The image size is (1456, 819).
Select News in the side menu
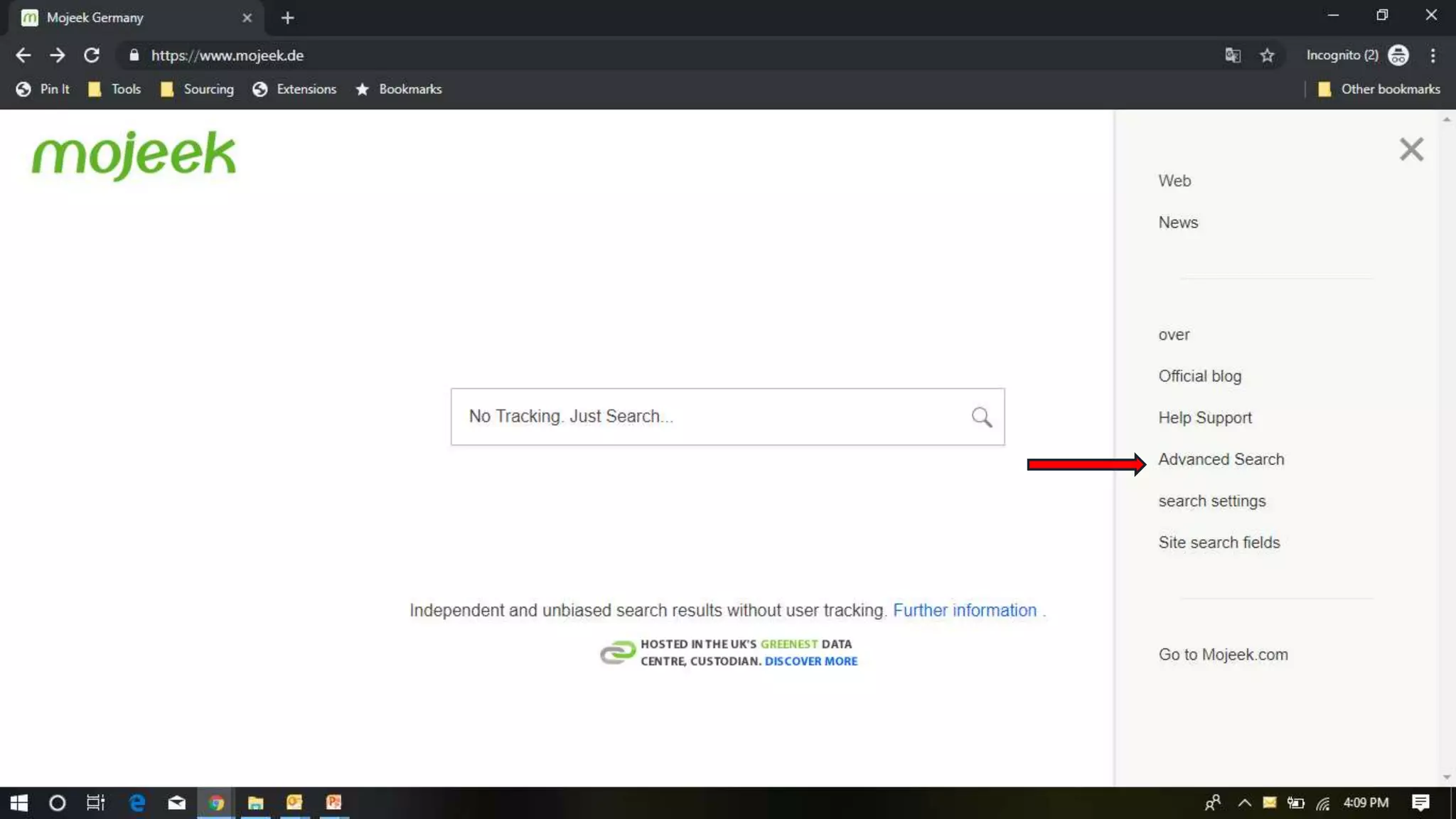(x=1177, y=223)
